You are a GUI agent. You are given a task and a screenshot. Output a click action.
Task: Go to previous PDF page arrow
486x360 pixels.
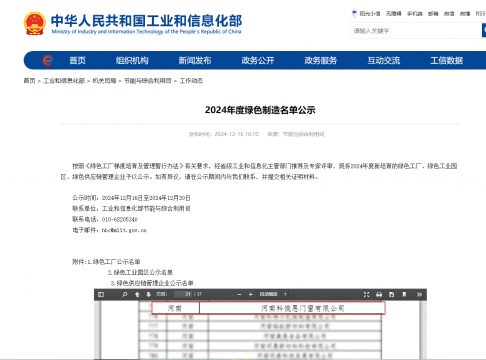137,294
